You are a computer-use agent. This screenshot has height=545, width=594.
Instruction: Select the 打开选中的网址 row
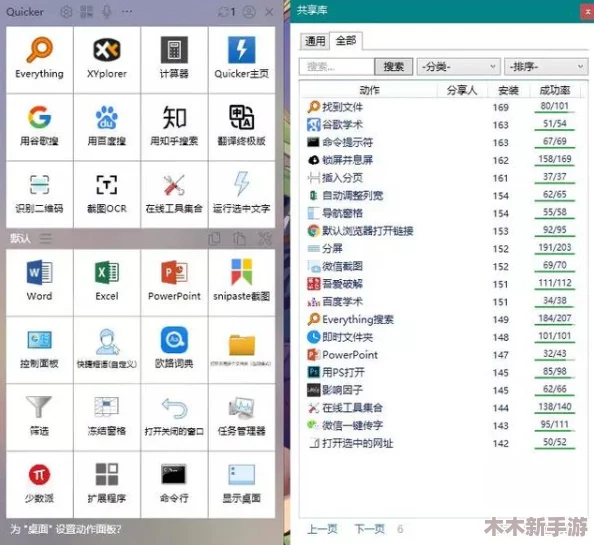coord(442,443)
